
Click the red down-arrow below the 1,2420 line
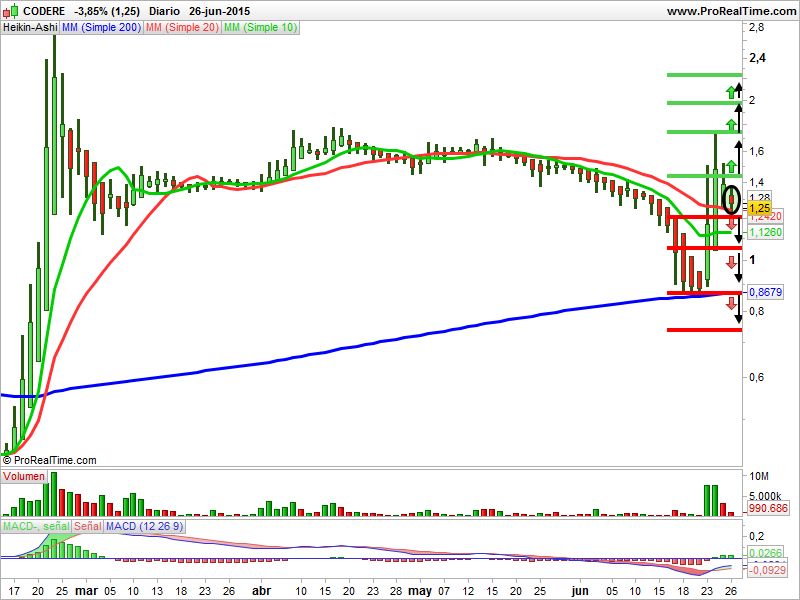tap(731, 223)
